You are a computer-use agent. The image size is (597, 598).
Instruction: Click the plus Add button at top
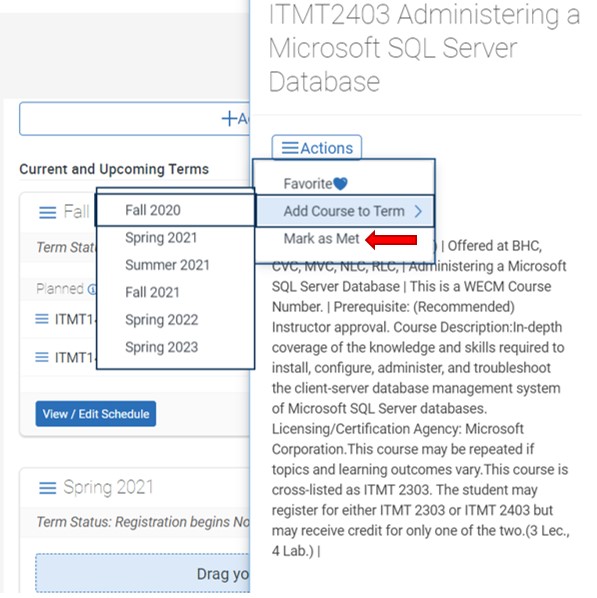(135, 119)
